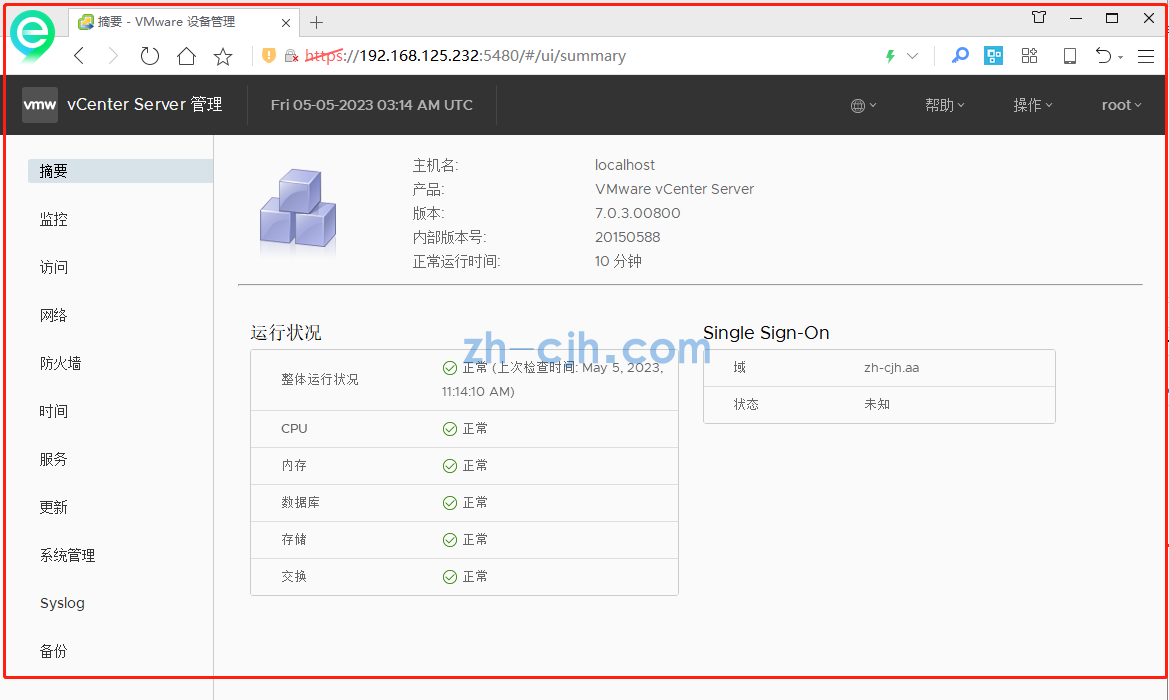Click uptime value 10 分钟

[618, 261]
